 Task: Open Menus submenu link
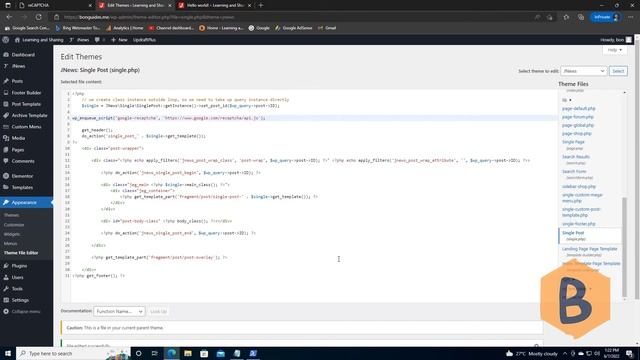point(11,244)
